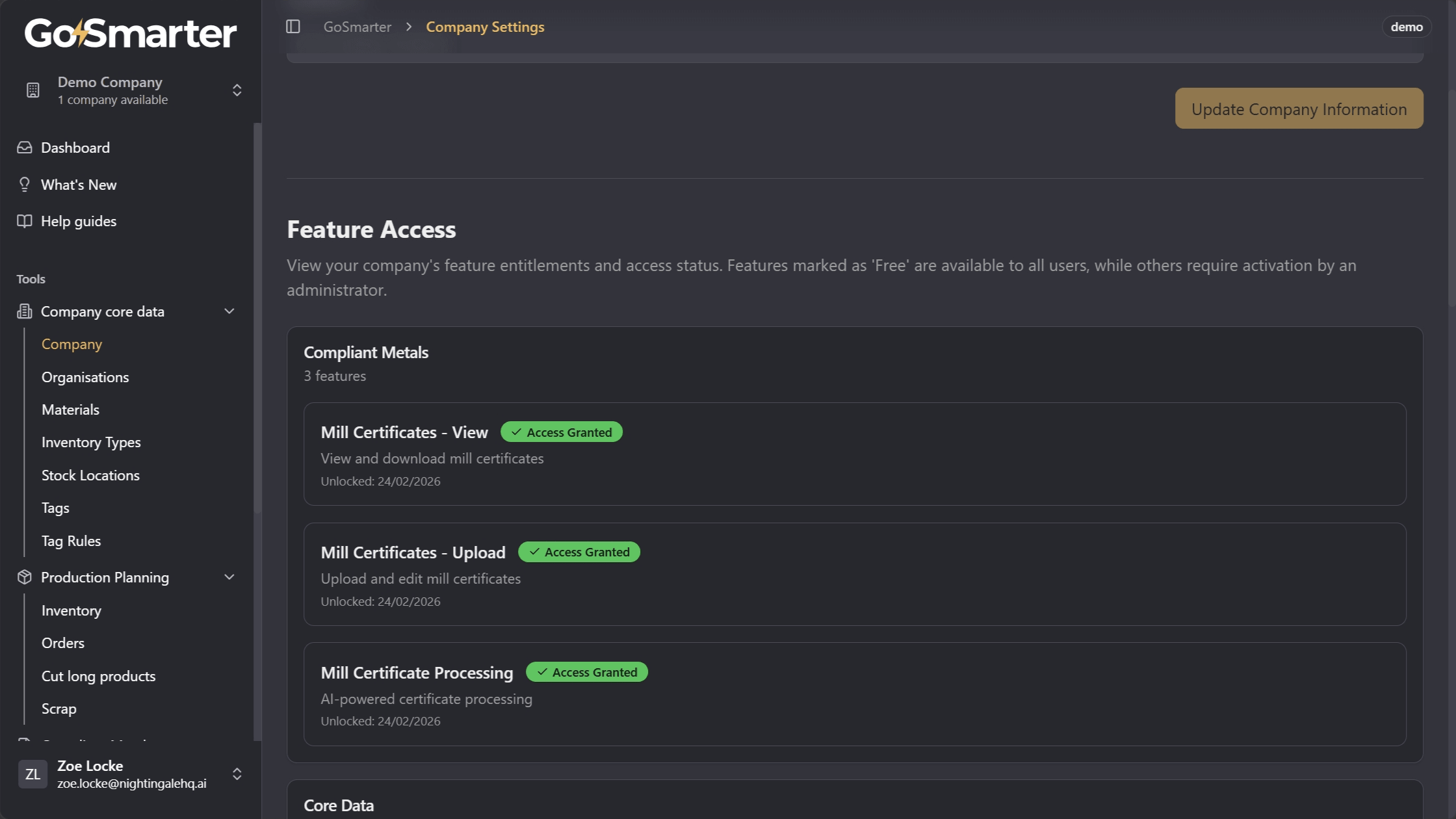
Task: Collapse the Production Planning section
Action: [x=229, y=577]
